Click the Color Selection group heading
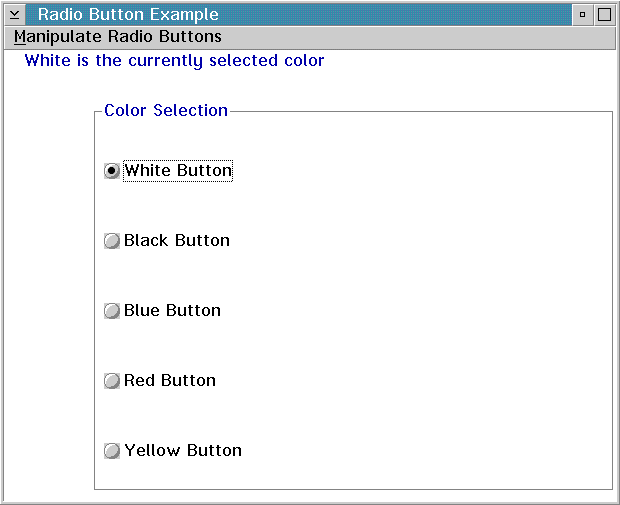Image resolution: width=620 pixels, height=505 pixels. pyautogui.click(x=166, y=110)
